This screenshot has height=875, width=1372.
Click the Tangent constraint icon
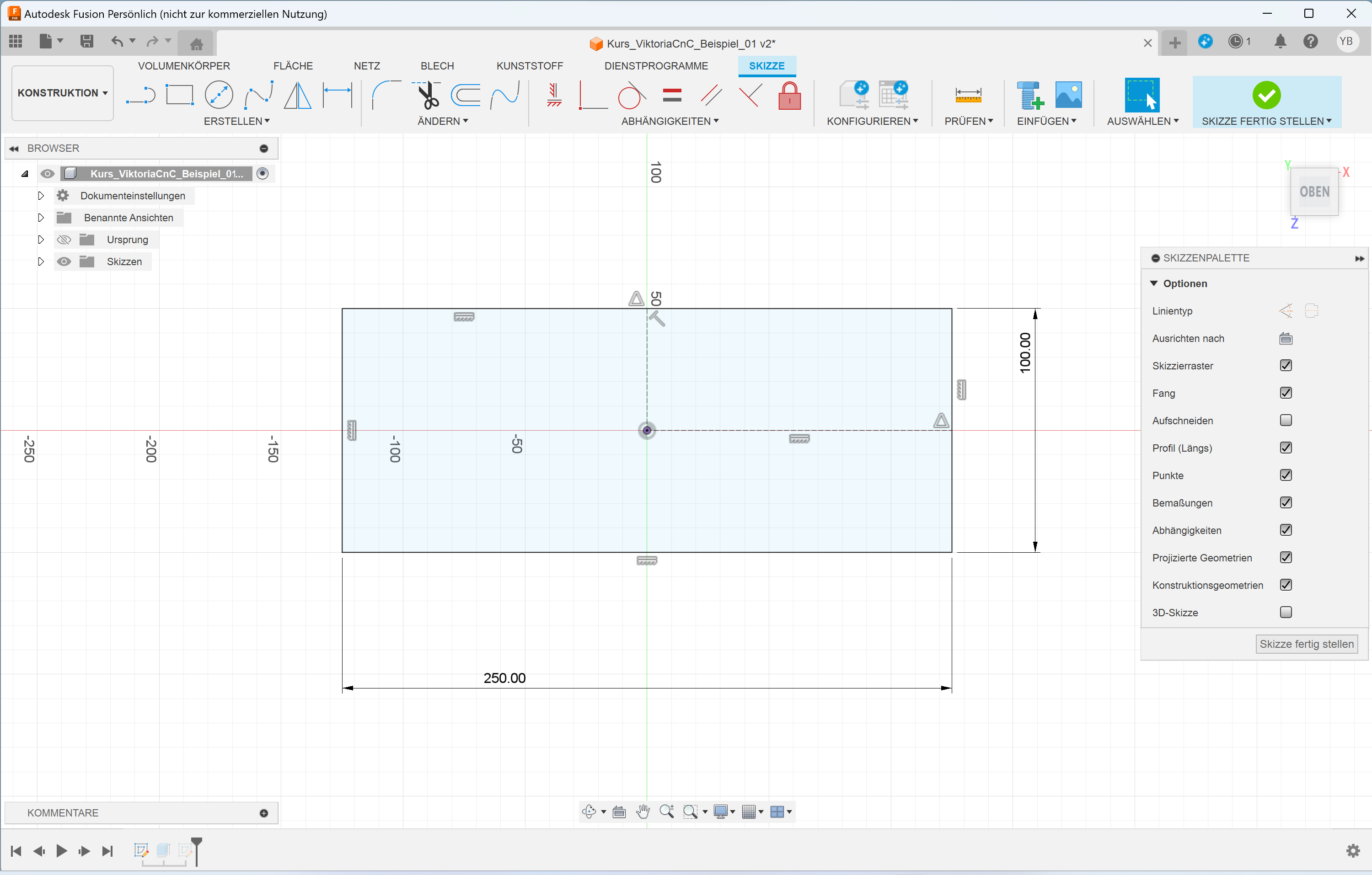(x=631, y=95)
